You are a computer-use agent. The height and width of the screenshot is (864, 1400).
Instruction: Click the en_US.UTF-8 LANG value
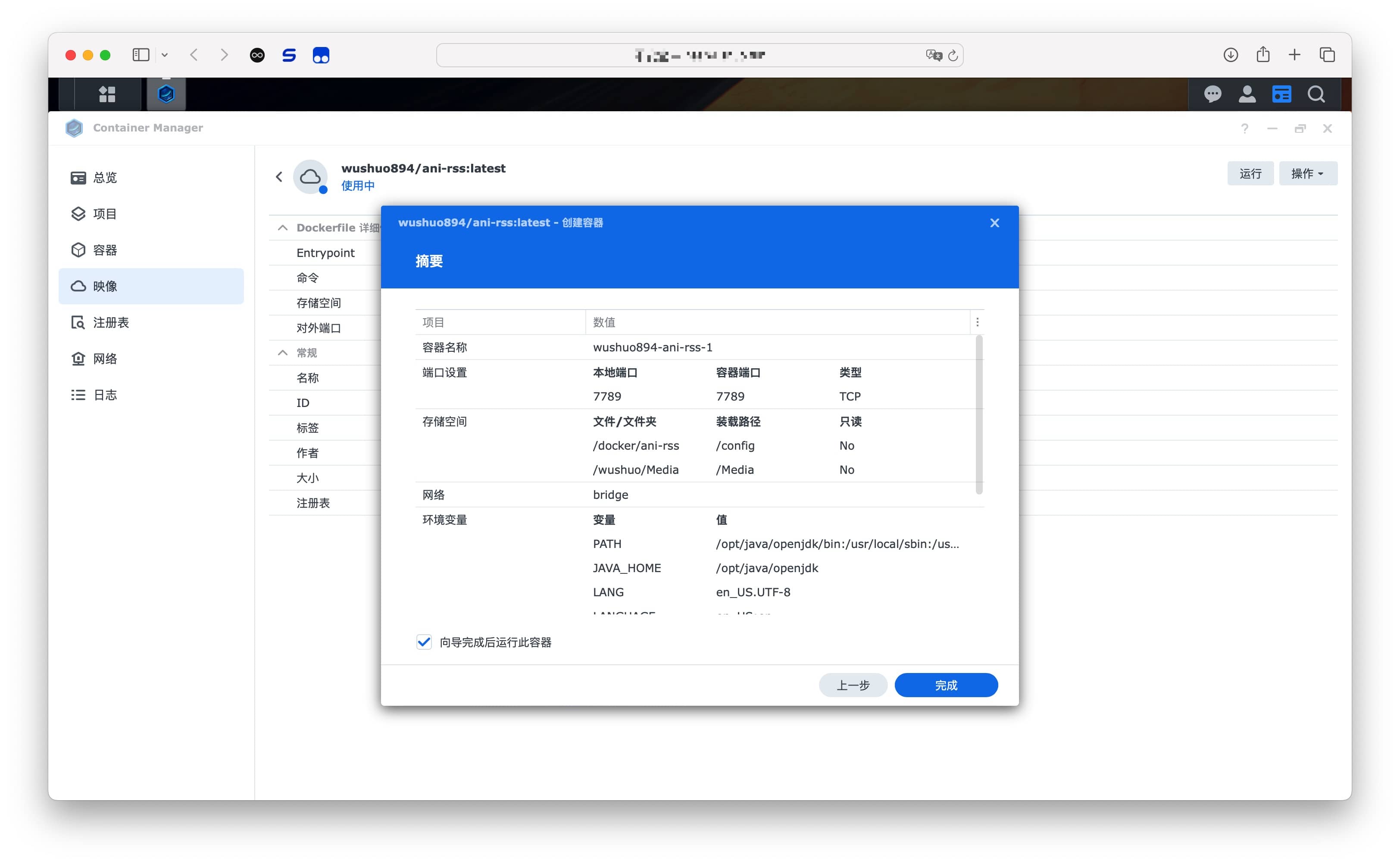[753, 592]
